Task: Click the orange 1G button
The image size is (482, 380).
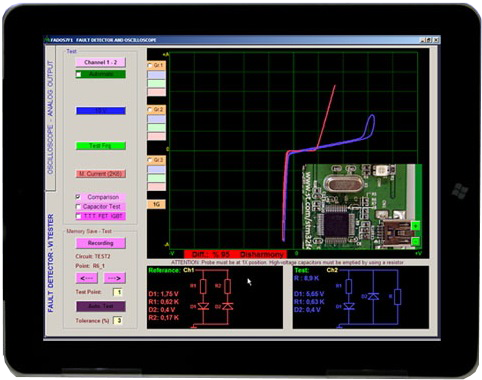Action: point(156,204)
